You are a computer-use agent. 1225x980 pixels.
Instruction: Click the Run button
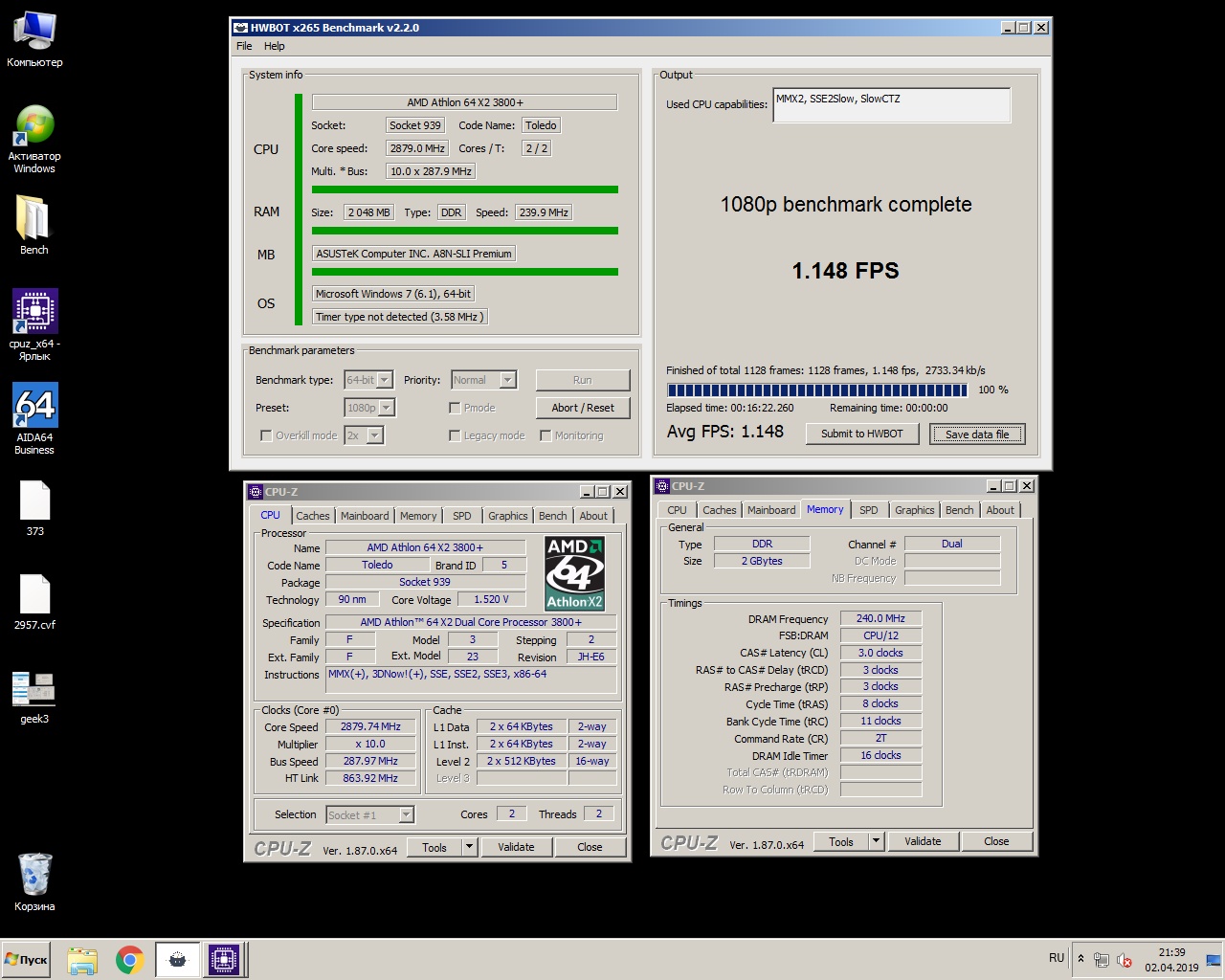click(x=583, y=380)
